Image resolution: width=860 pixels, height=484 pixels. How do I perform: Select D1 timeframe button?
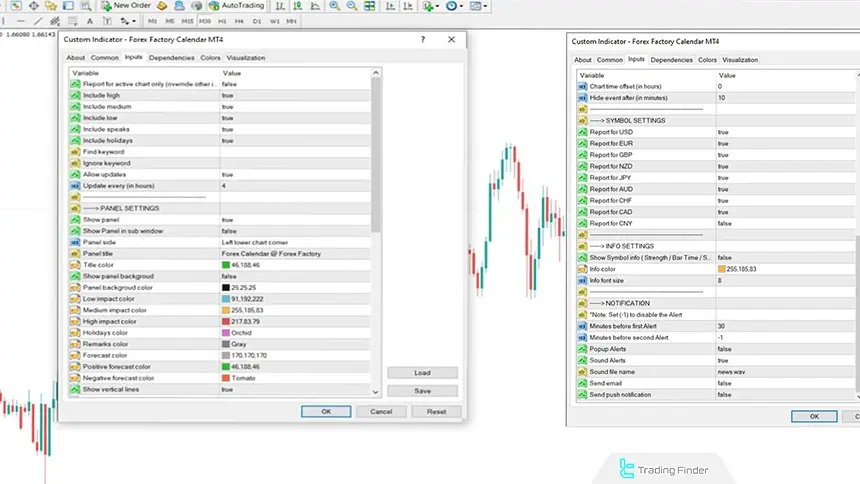[257, 21]
